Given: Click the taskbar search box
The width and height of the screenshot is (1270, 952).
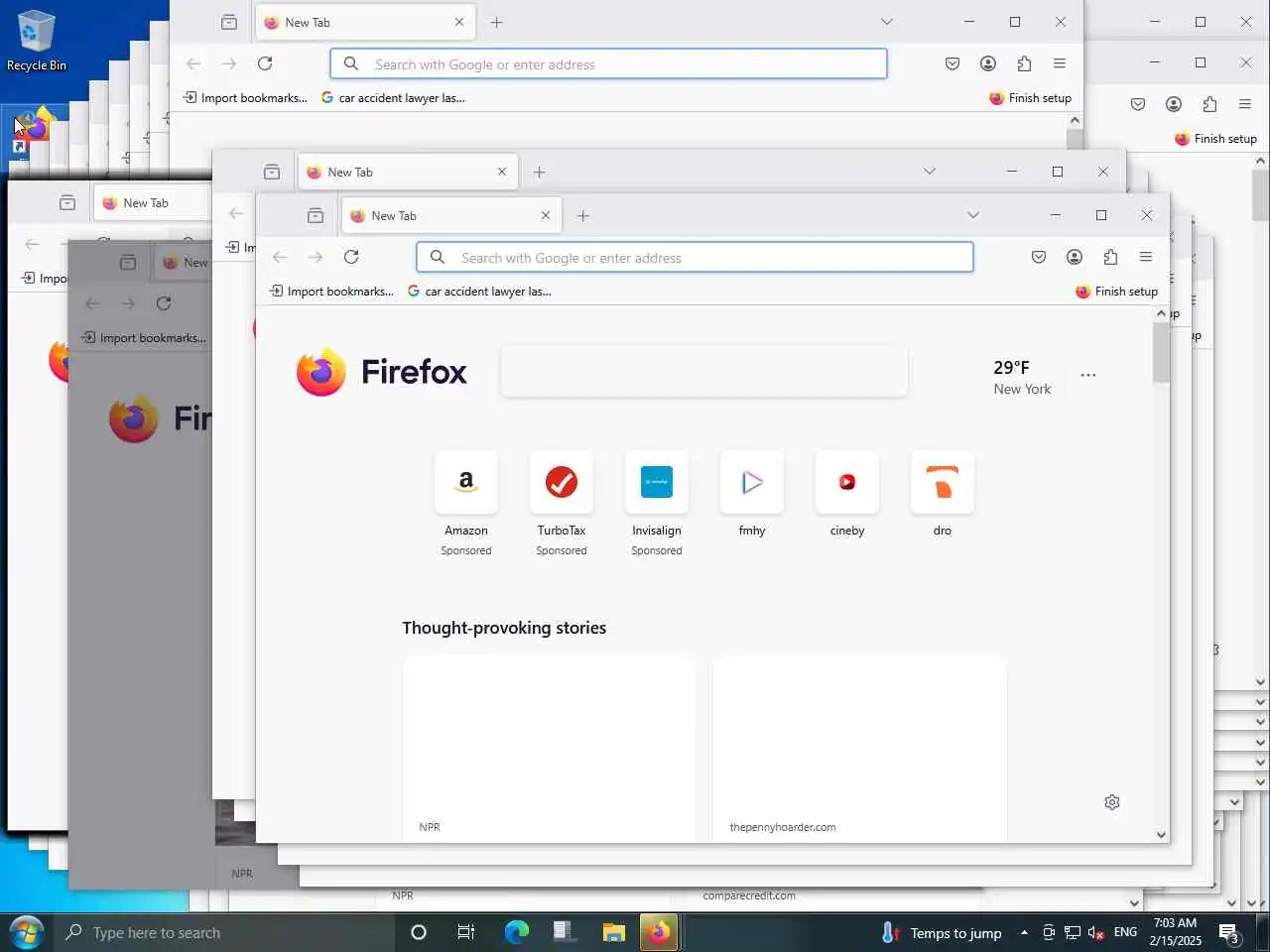Looking at the screenshot, I should pyautogui.click(x=222, y=933).
